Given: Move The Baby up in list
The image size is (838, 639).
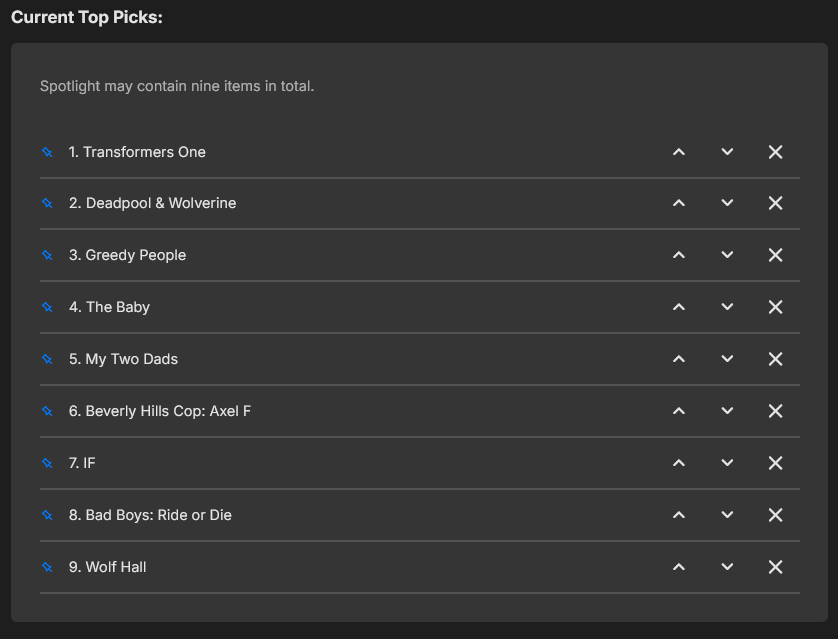Looking at the screenshot, I should (679, 307).
